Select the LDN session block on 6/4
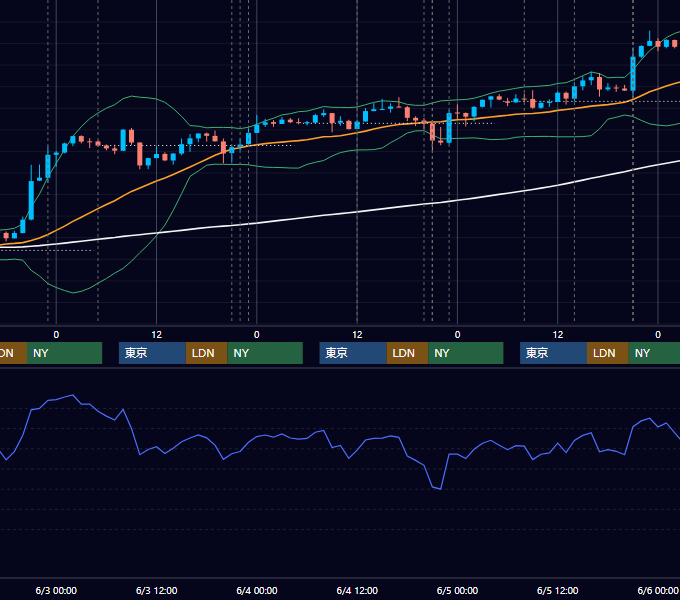This screenshot has width=680, height=600. (x=407, y=353)
